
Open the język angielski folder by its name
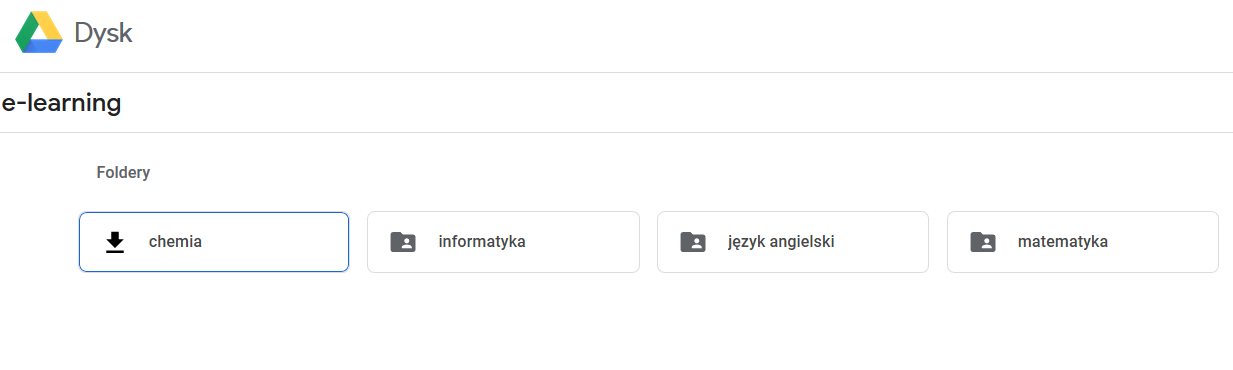coord(781,242)
